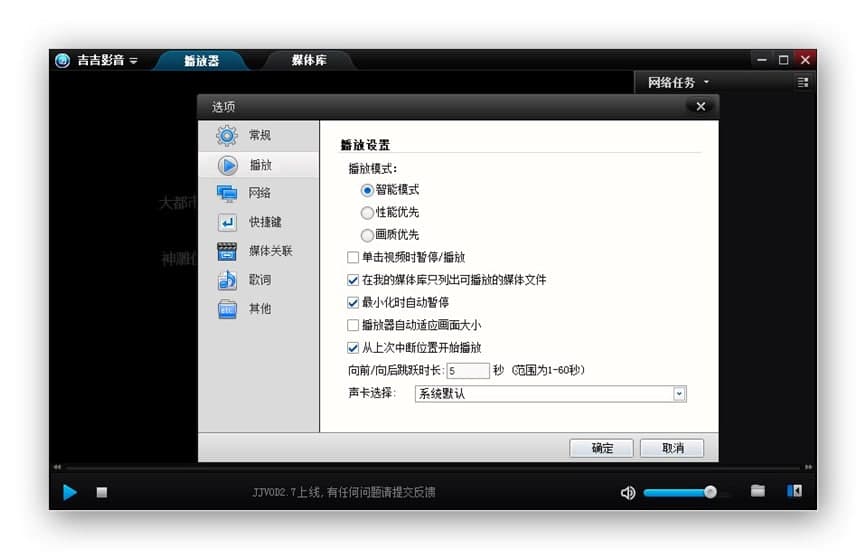The image size is (867, 560).
Task: Select the 歌词 music note icon
Action: (227, 280)
